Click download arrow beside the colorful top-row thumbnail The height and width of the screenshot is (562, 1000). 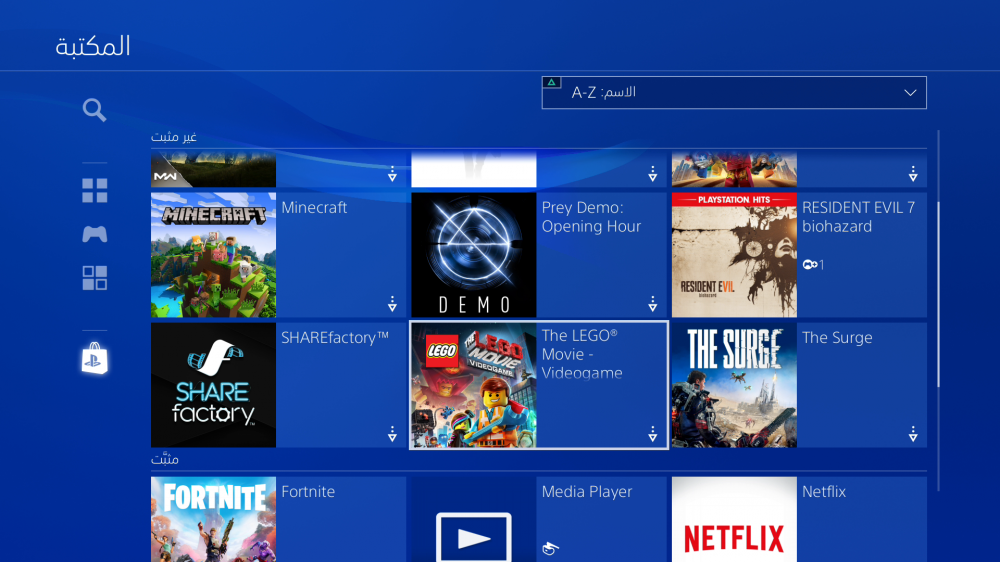pyautogui.click(x=913, y=174)
